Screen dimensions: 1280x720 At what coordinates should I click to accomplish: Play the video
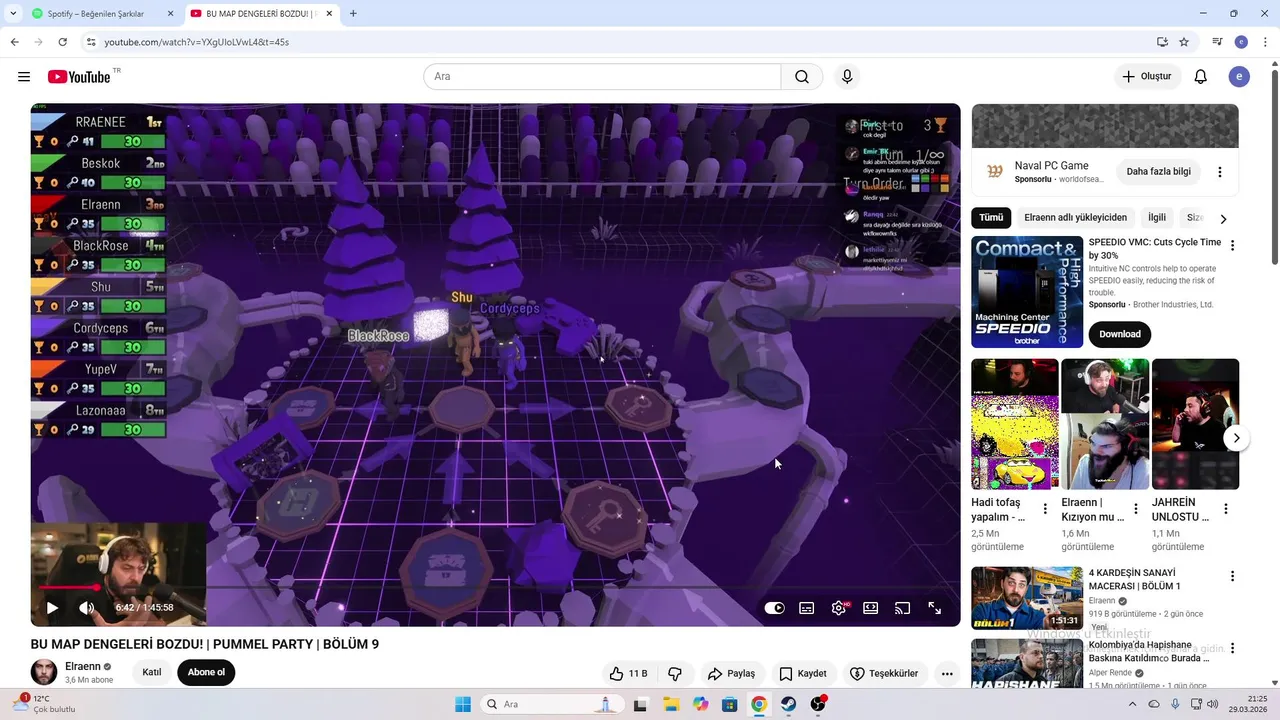(52, 607)
